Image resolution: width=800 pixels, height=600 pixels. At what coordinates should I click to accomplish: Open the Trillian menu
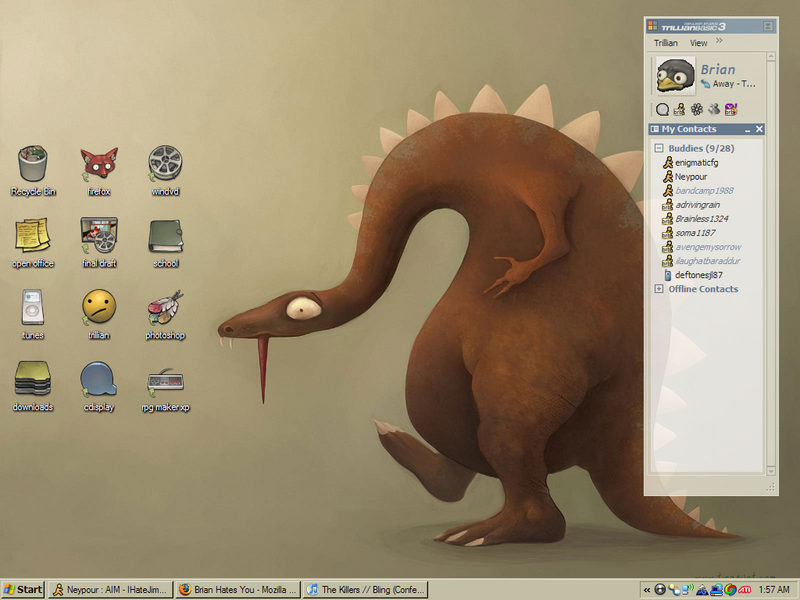click(665, 43)
